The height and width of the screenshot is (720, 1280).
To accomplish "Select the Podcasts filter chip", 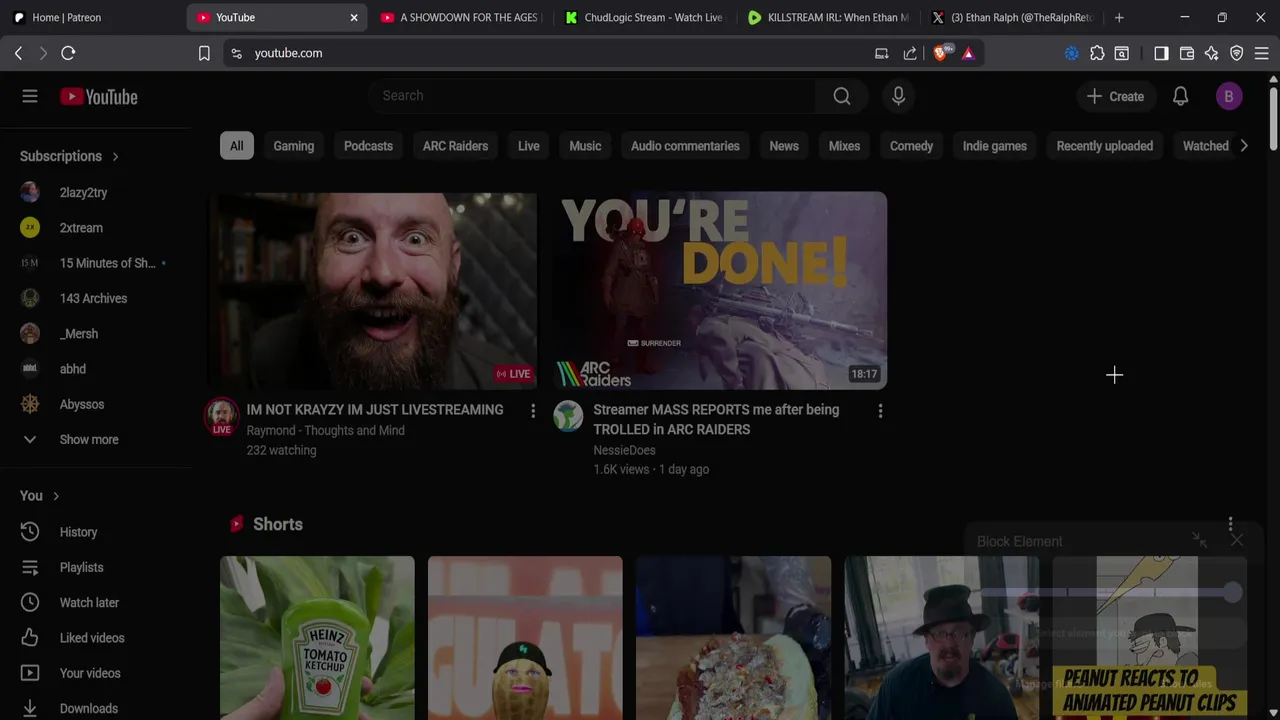I will [368, 146].
